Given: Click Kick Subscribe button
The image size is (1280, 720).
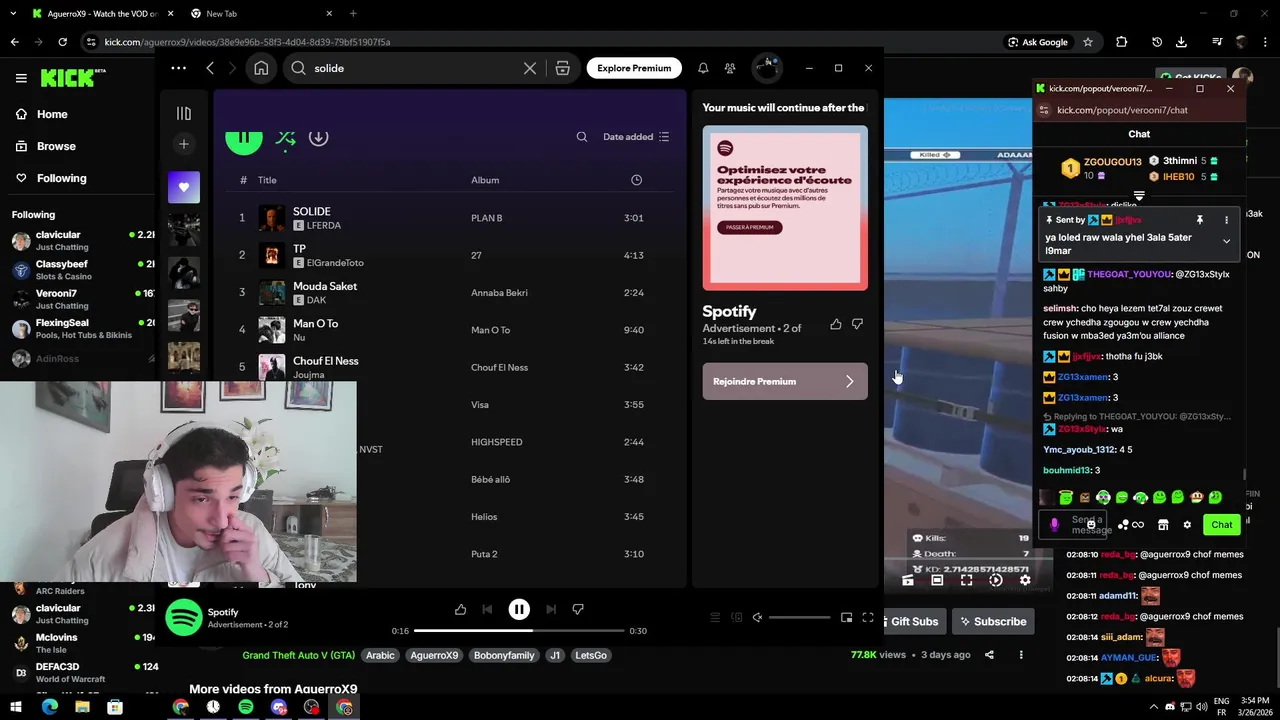Looking at the screenshot, I should 993,621.
